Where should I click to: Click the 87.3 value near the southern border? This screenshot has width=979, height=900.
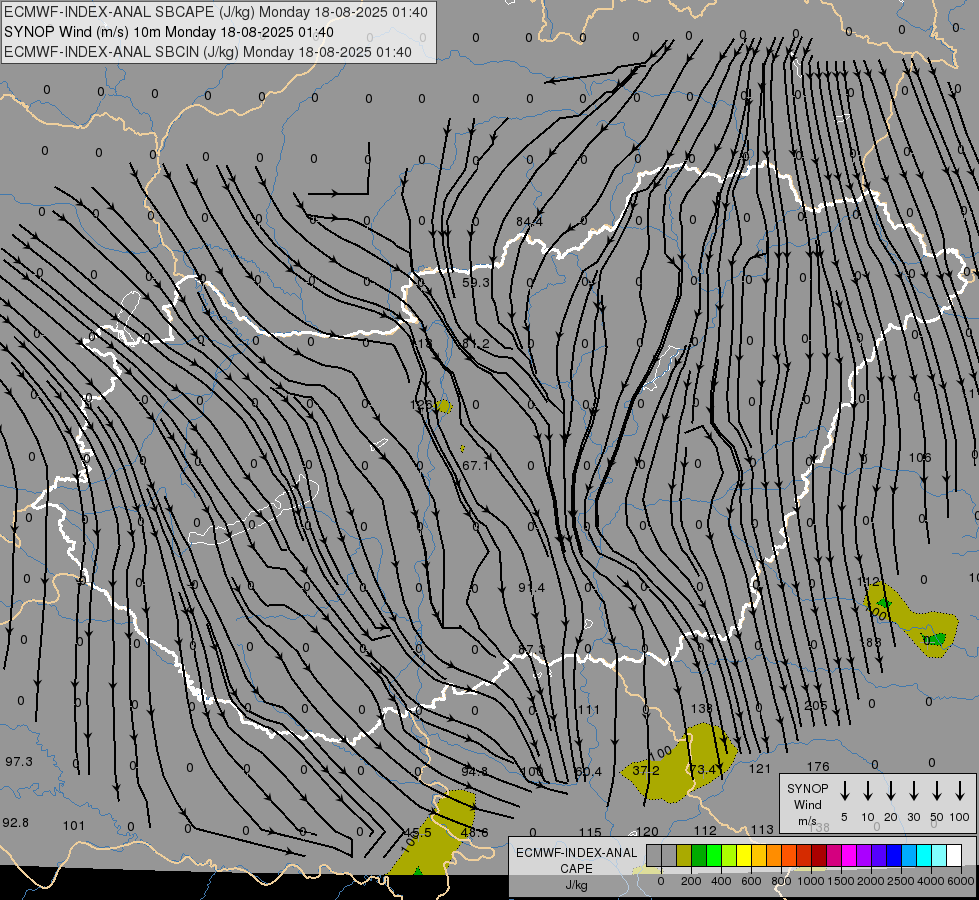pyautogui.click(x=531, y=650)
